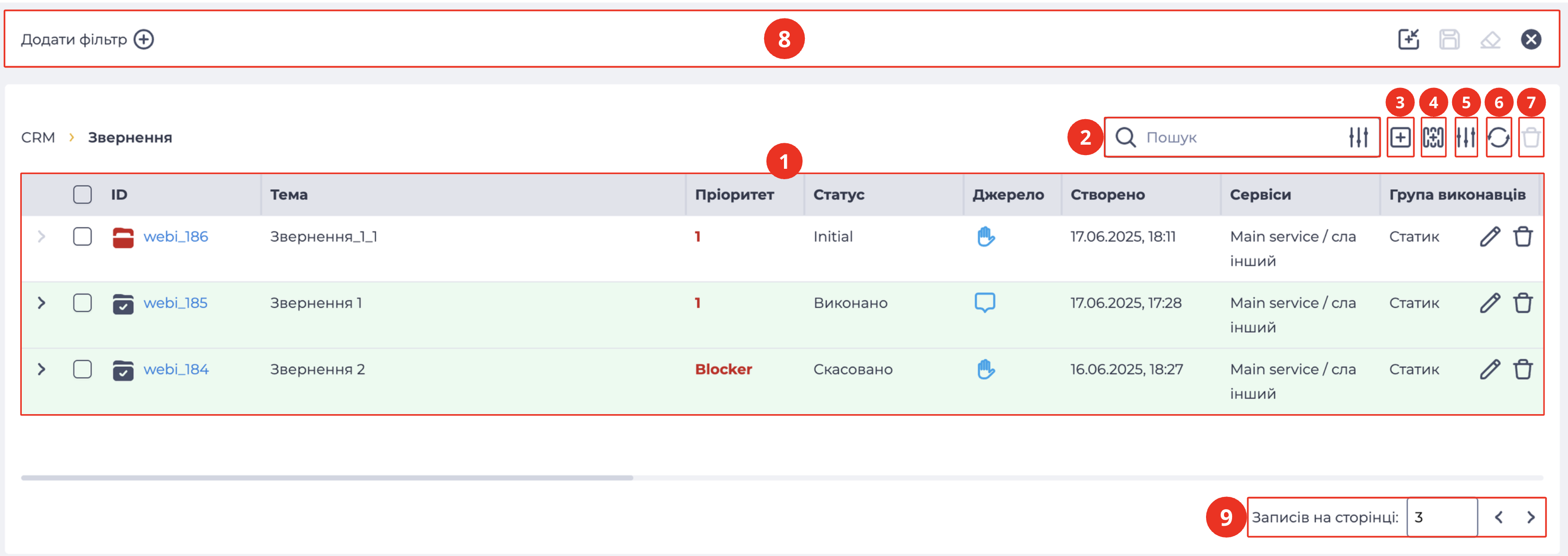The width and height of the screenshot is (1568, 556).
Task: Refresh the table with the reload icon
Action: [x=1498, y=138]
